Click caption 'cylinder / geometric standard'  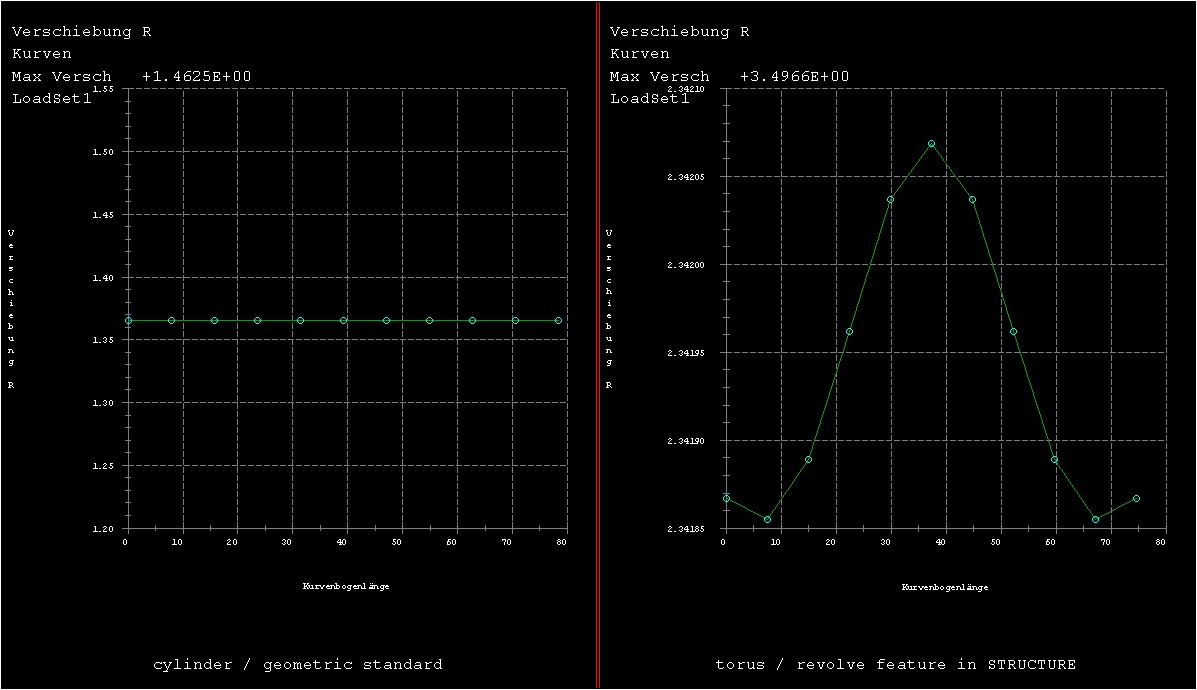tap(298, 665)
